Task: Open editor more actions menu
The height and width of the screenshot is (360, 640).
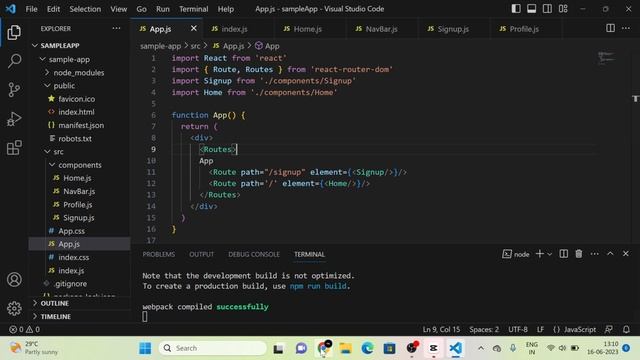Action: pos(626,28)
